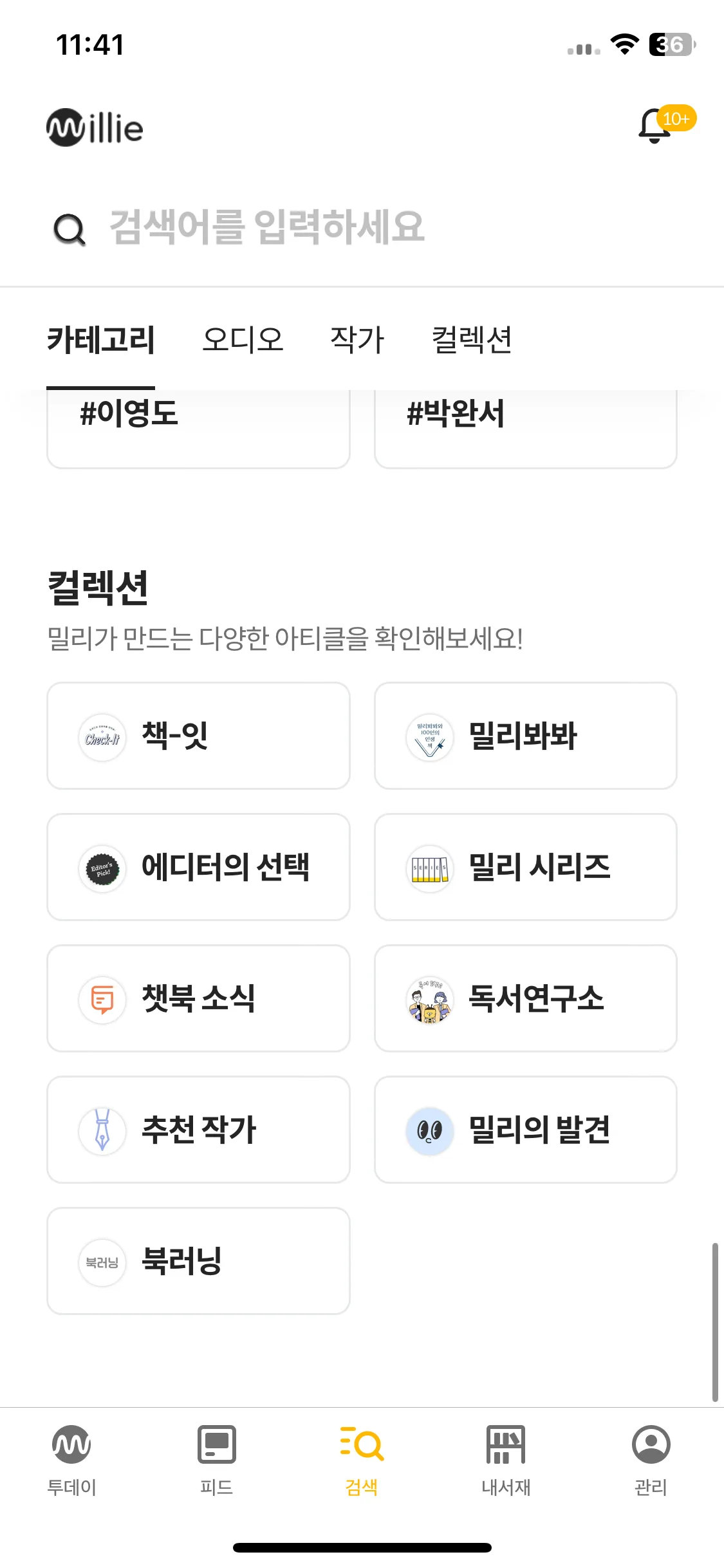Open the 책-잇 collection
The height and width of the screenshot is (1568, 724).
tap(198, 736)
